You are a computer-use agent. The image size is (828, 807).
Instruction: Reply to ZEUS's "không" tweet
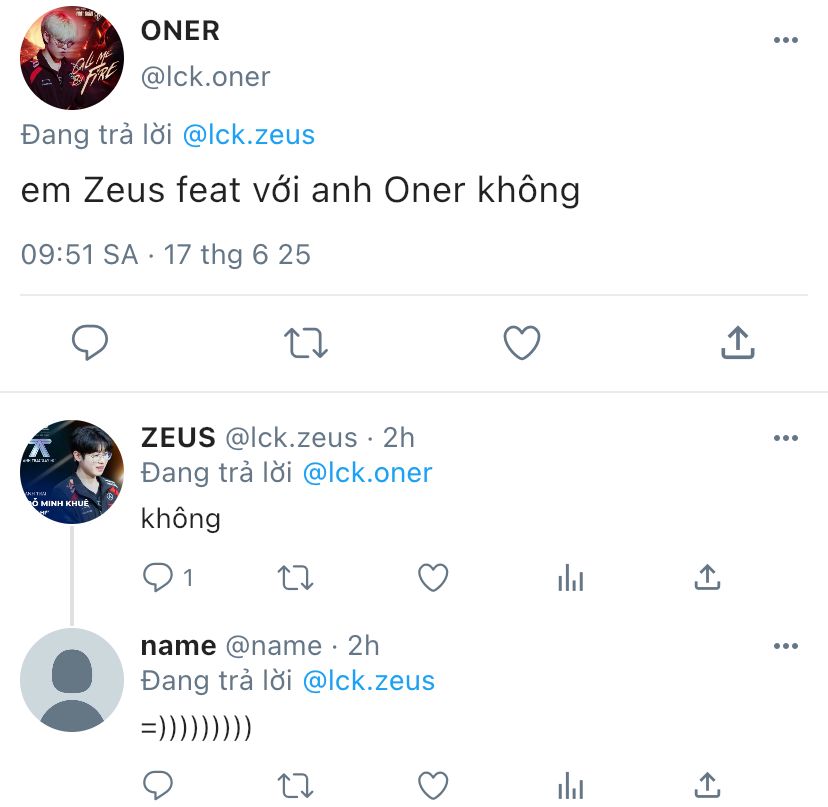pos(159,577)
